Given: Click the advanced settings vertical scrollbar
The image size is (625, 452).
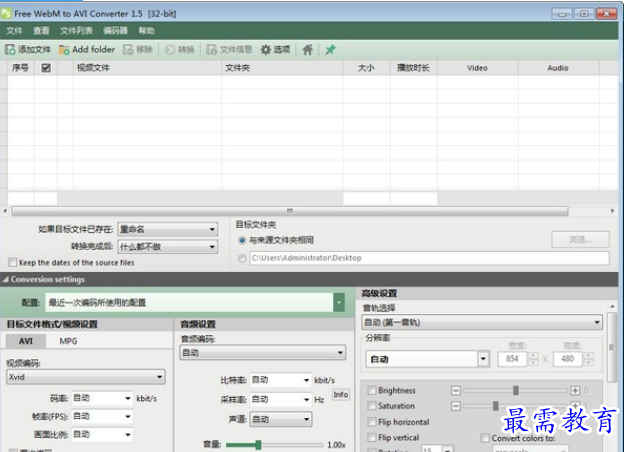Looking at the screenshot, I should [x=612, y=347].
